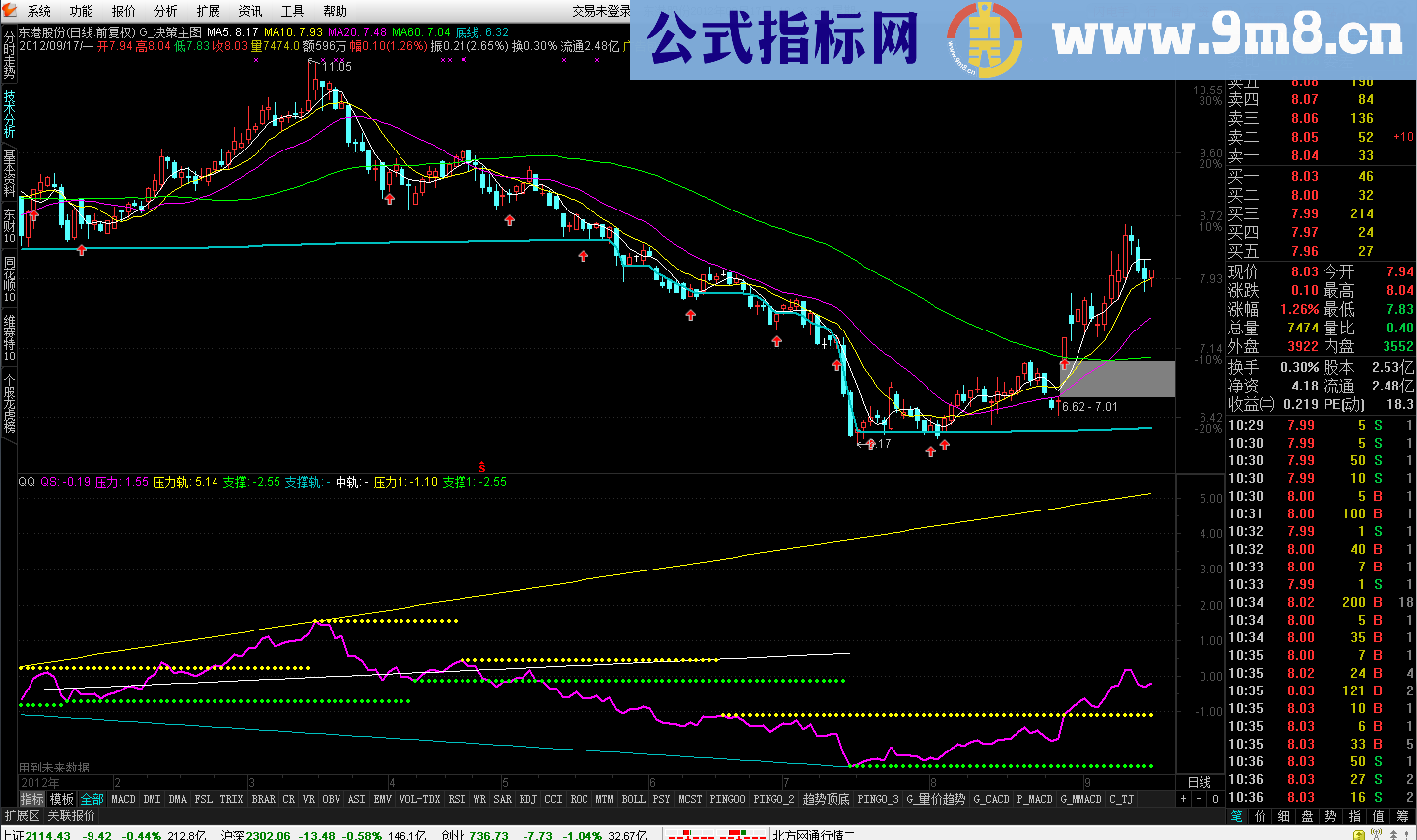Click the app logo icon in menu bar

10,11
